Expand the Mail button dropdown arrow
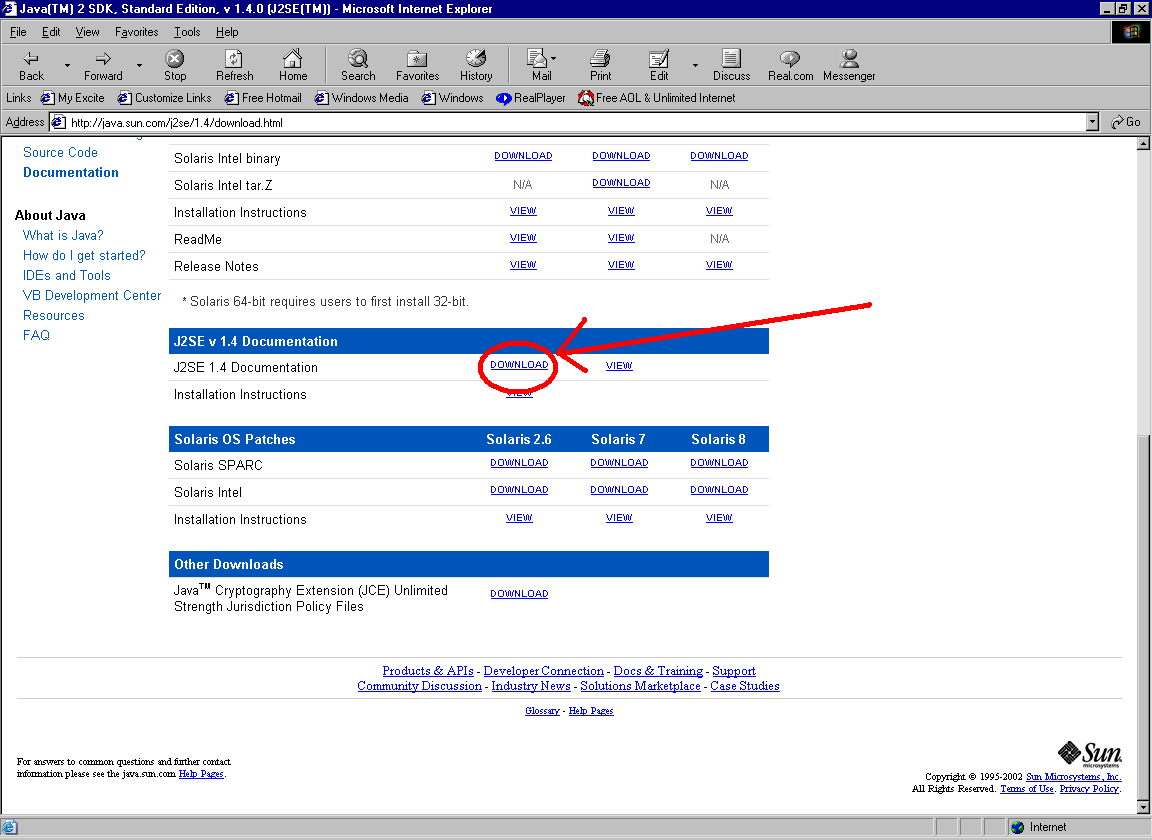 coord(553,58)
